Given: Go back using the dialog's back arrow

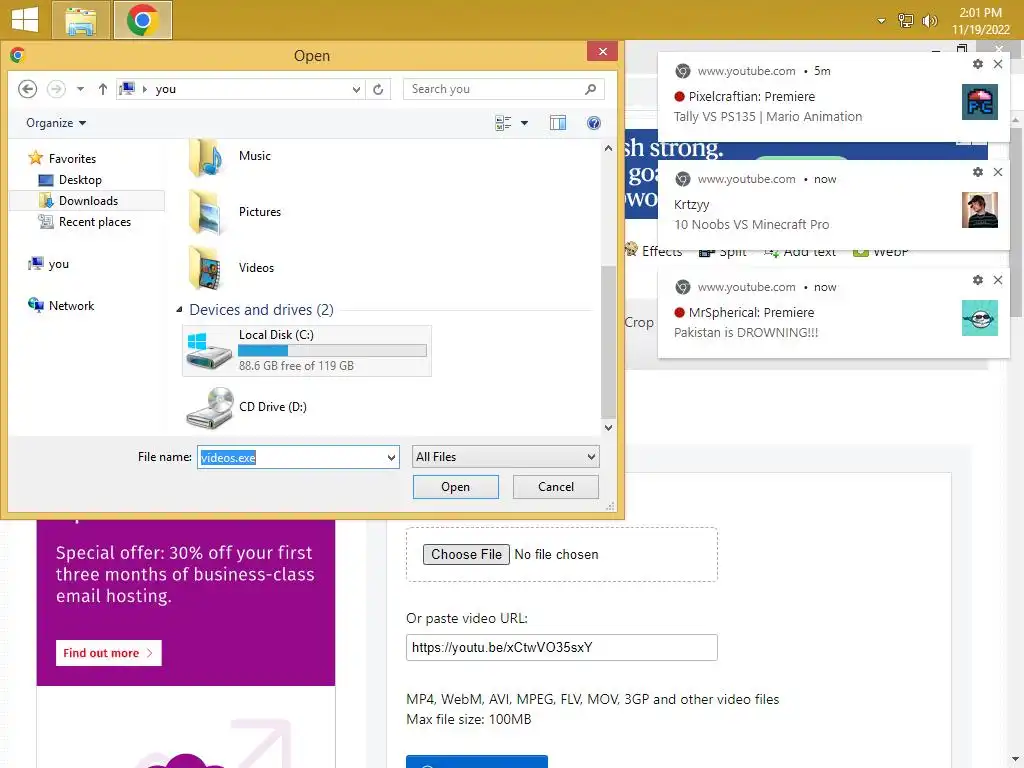Looking at the screenshot, I should click(27, 89).
